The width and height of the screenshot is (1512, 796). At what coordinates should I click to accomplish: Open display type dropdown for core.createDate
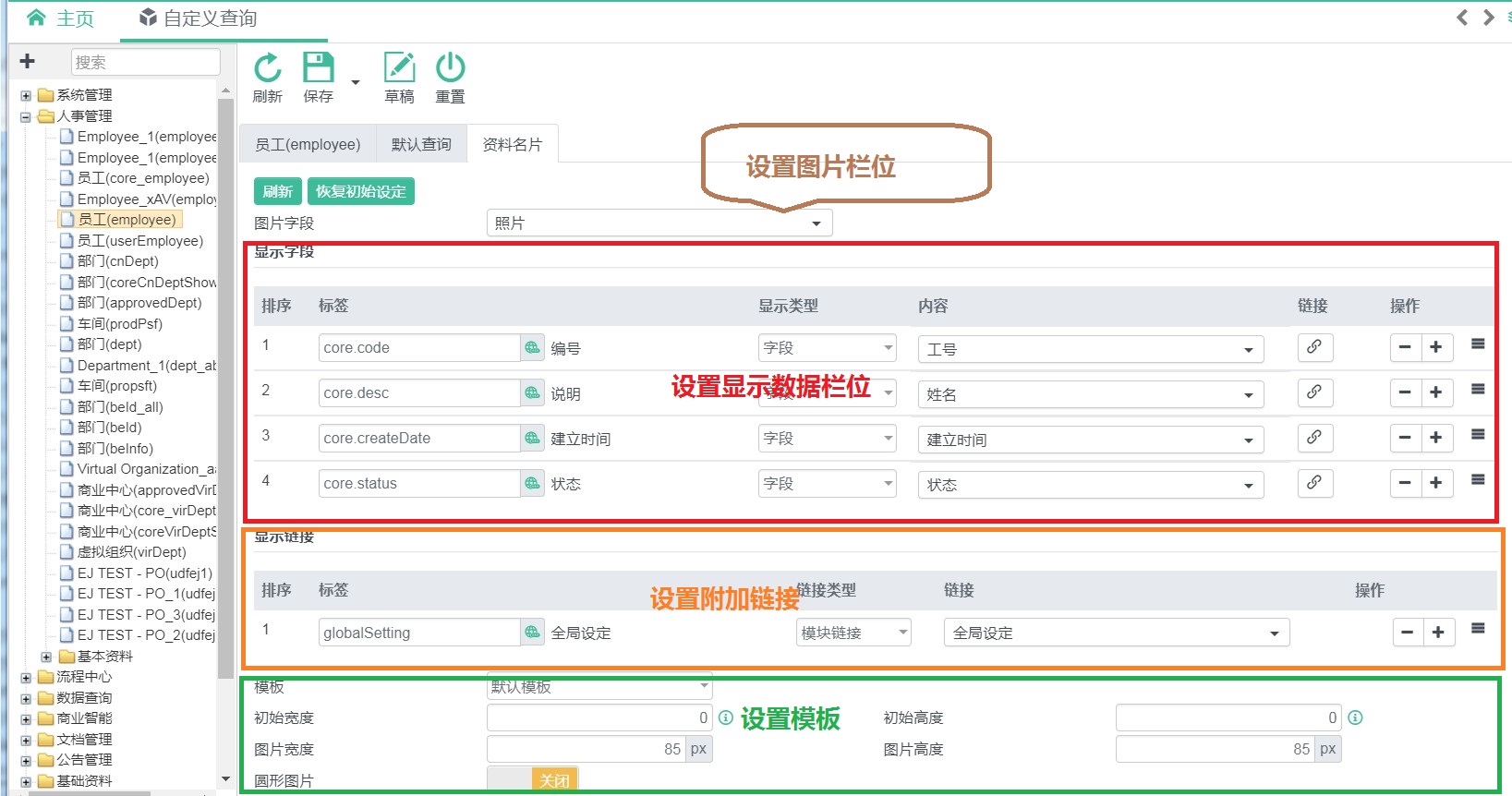click(x=828, y=439)
